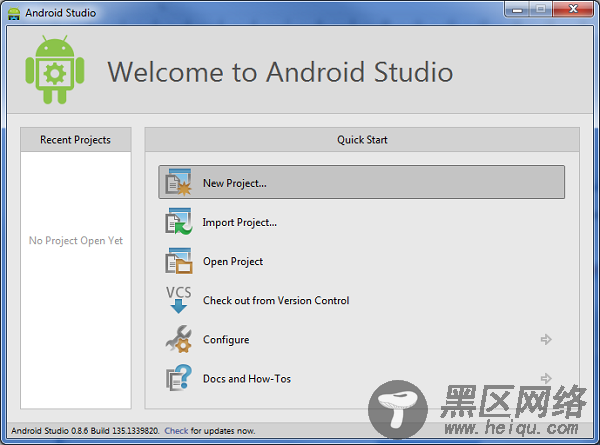600x445 pixels.
Task: Click the New Project star icon
Action: coord(178,182)
